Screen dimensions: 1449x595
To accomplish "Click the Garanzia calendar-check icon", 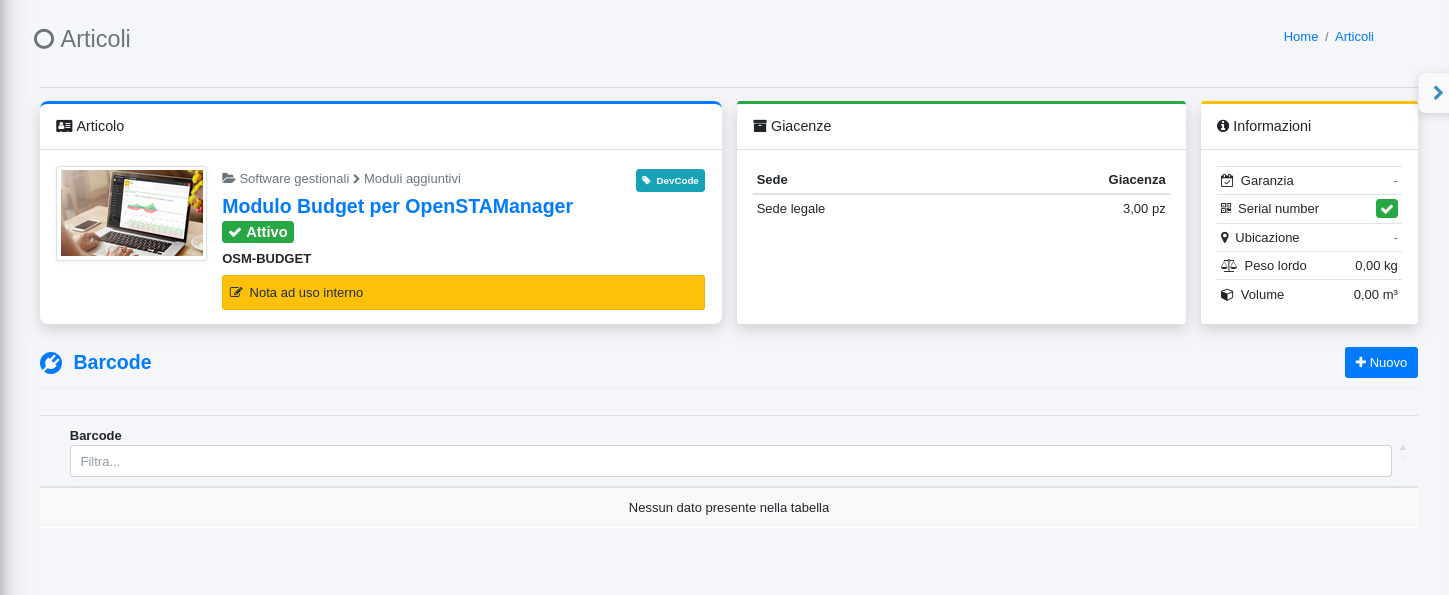I will [x=1227, y=180].
